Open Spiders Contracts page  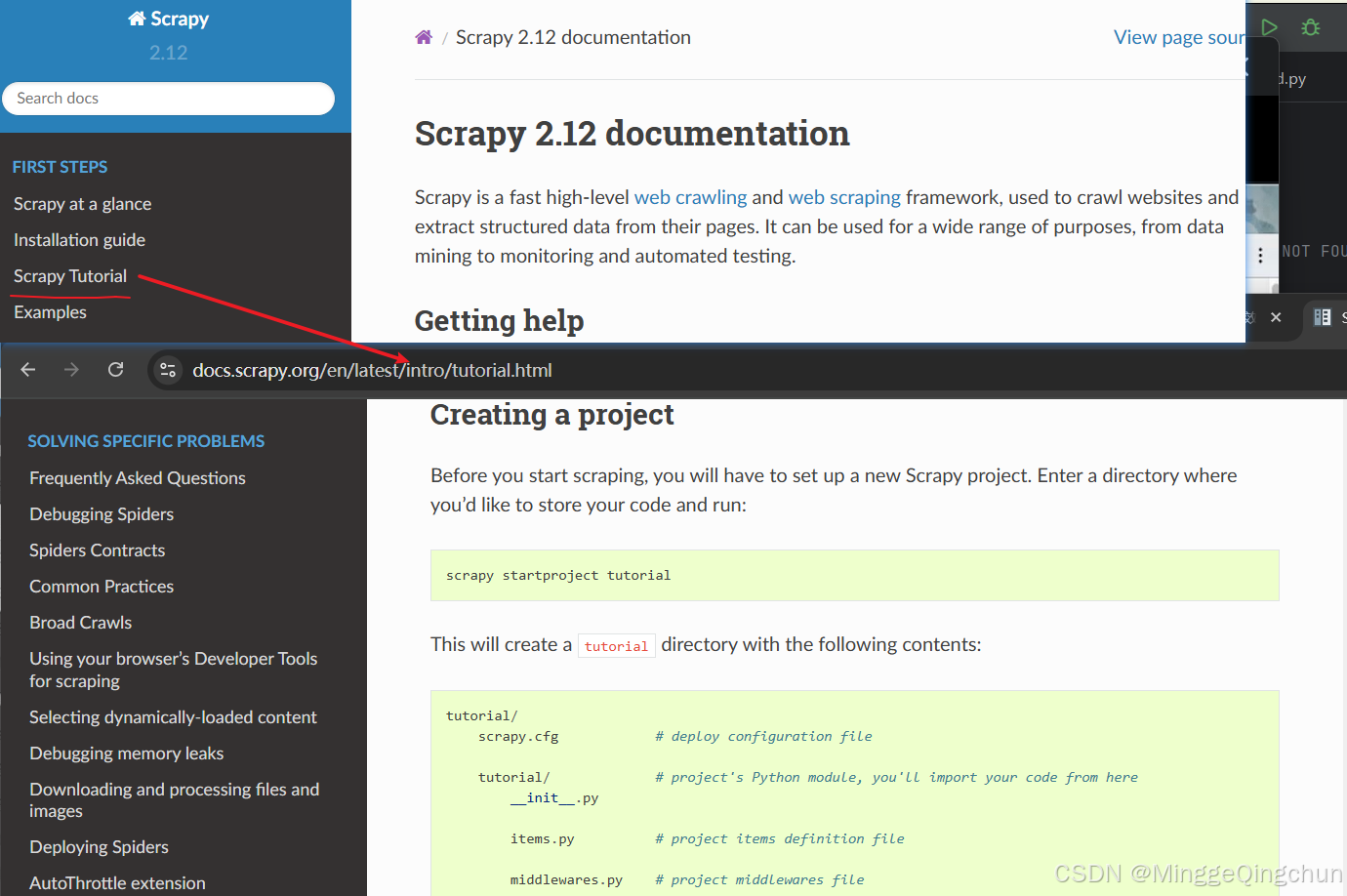click(98, 550)
